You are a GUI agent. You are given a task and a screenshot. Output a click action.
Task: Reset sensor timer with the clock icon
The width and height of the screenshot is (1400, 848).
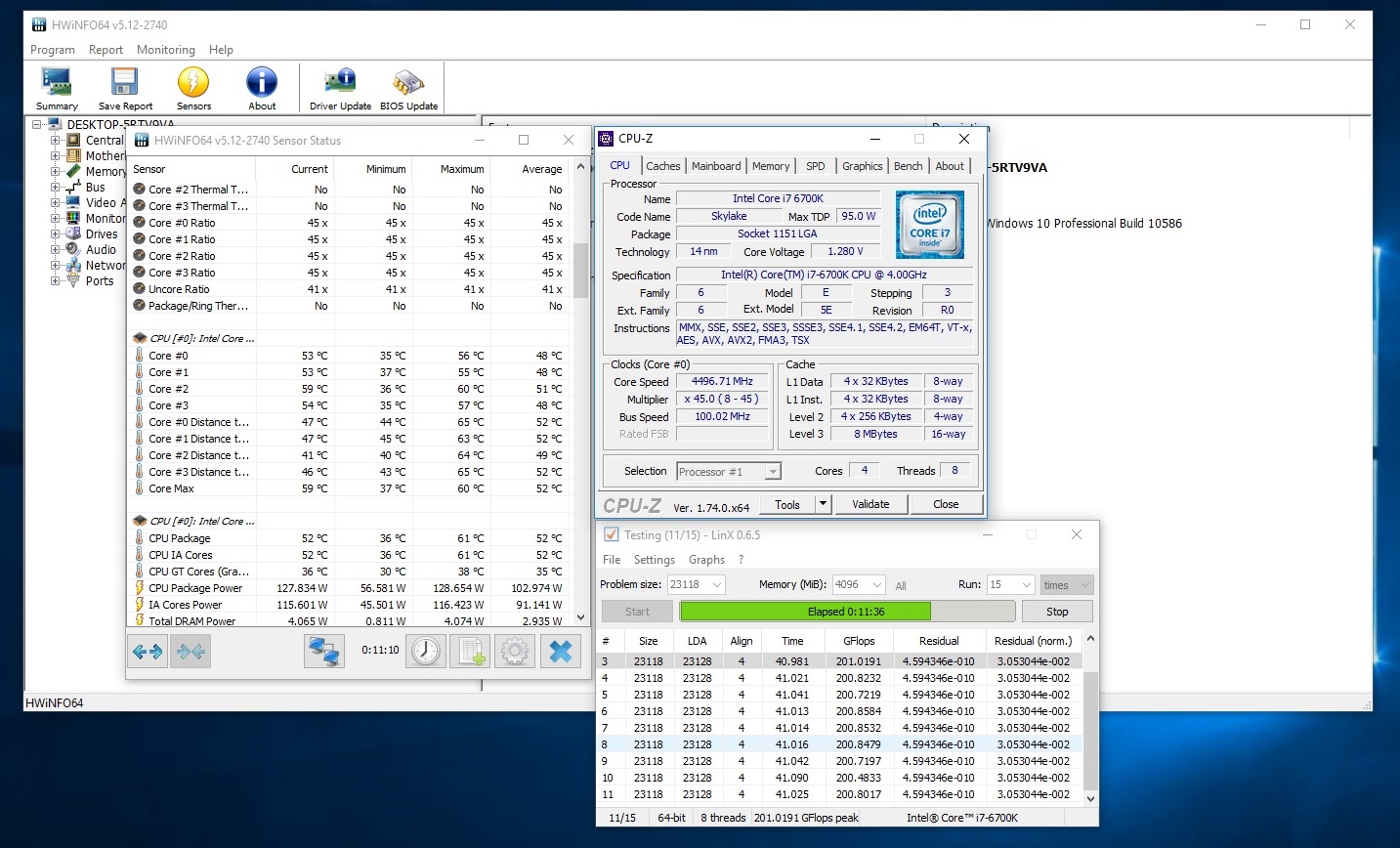(426, 651)
